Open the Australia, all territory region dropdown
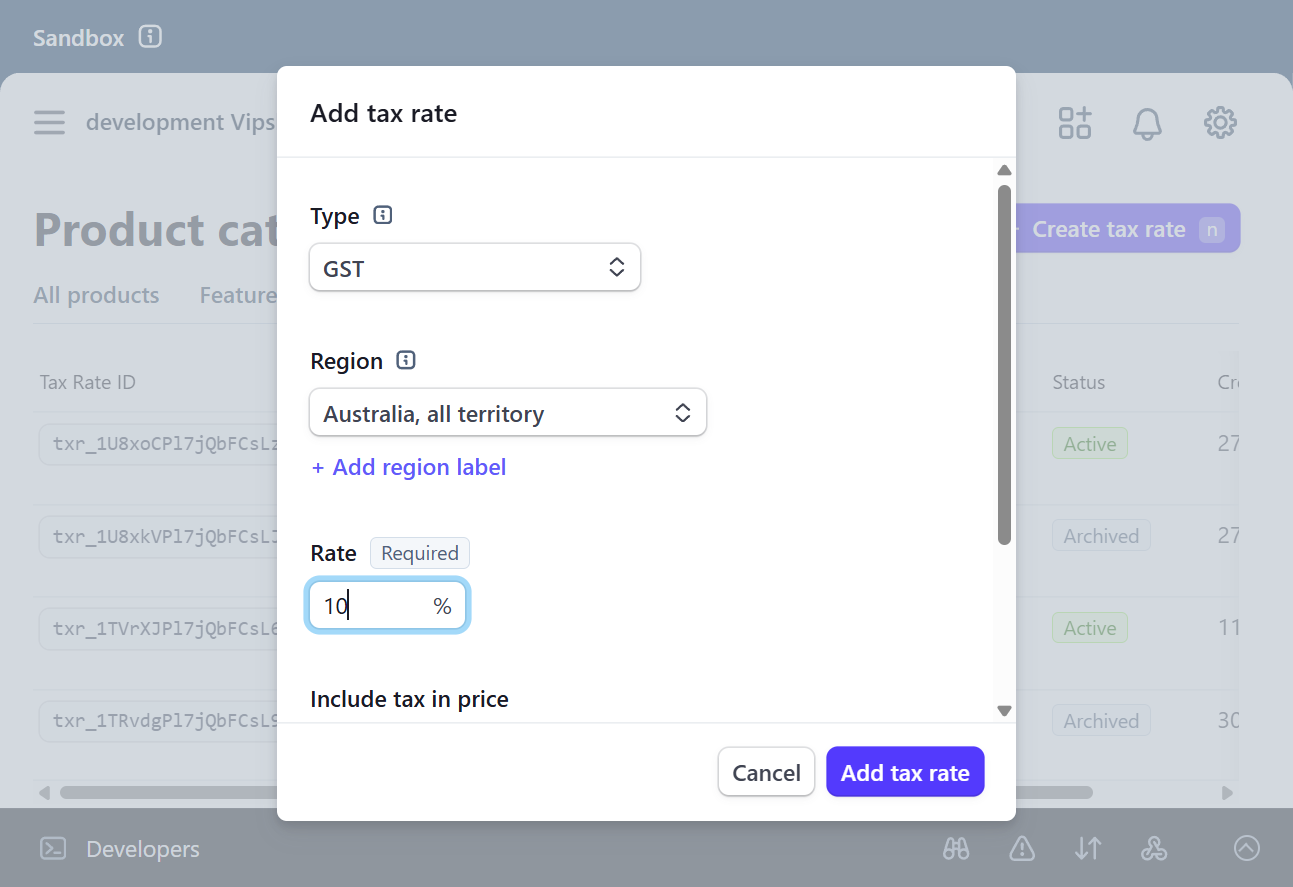Screen dimensions: 1293x887 [x=508, y=412]
